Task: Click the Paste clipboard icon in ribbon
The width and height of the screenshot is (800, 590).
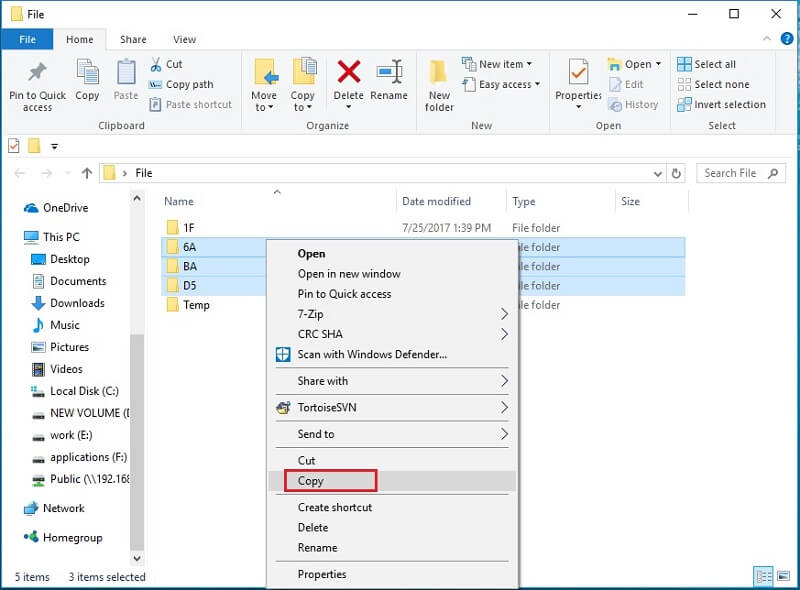Action: [126, 82]
